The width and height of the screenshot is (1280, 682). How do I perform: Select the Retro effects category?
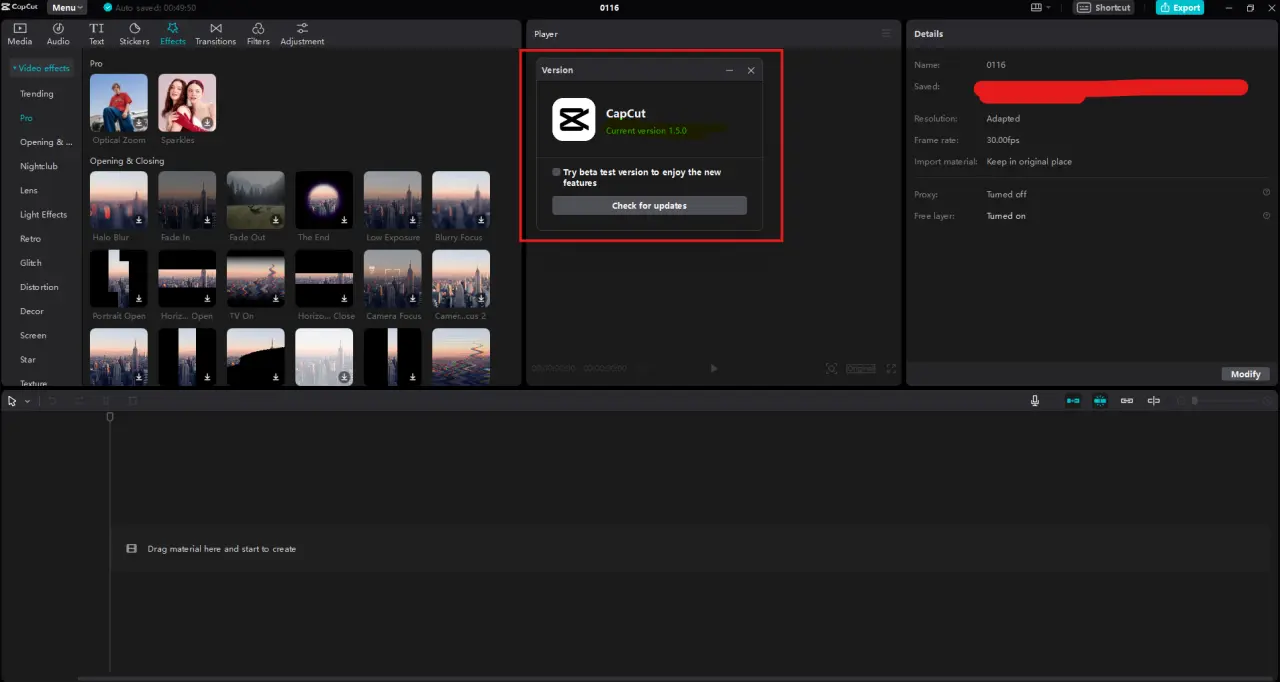[31, 239]
